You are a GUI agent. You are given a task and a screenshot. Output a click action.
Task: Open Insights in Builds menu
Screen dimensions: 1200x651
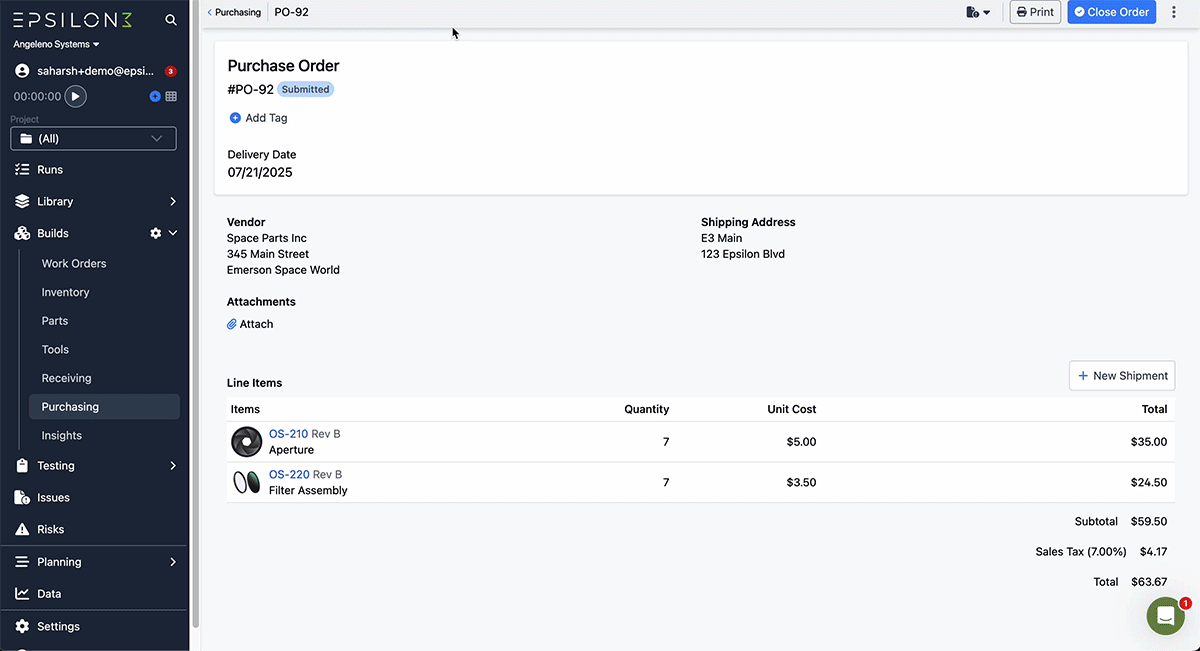click(x=62, y=436)
